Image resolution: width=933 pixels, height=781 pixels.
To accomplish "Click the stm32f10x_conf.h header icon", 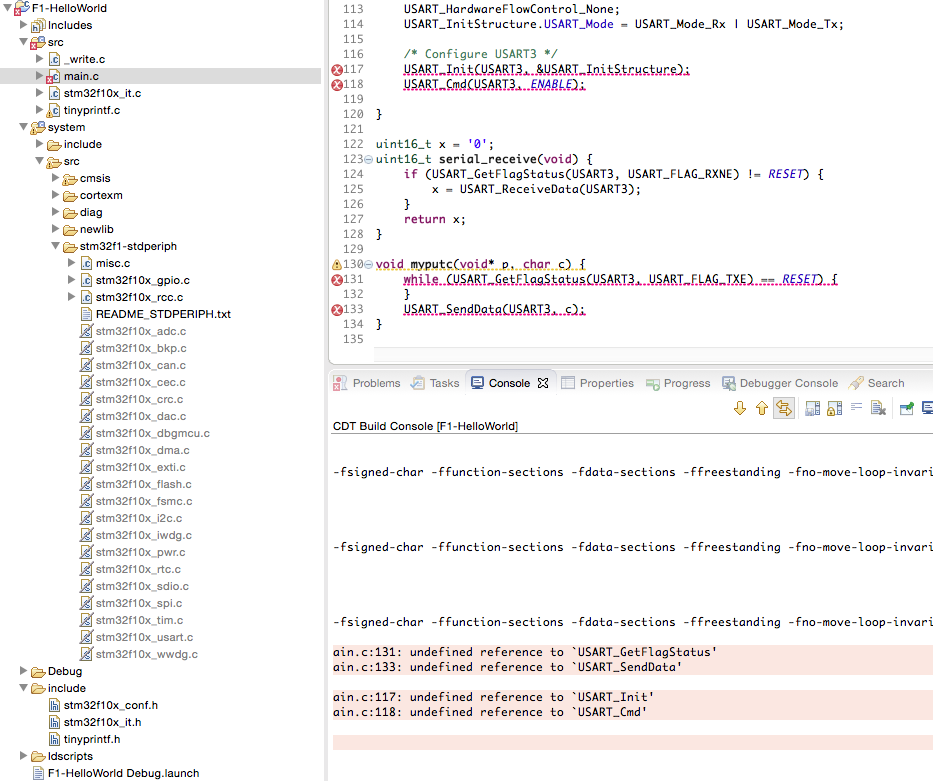I will 54,705.
